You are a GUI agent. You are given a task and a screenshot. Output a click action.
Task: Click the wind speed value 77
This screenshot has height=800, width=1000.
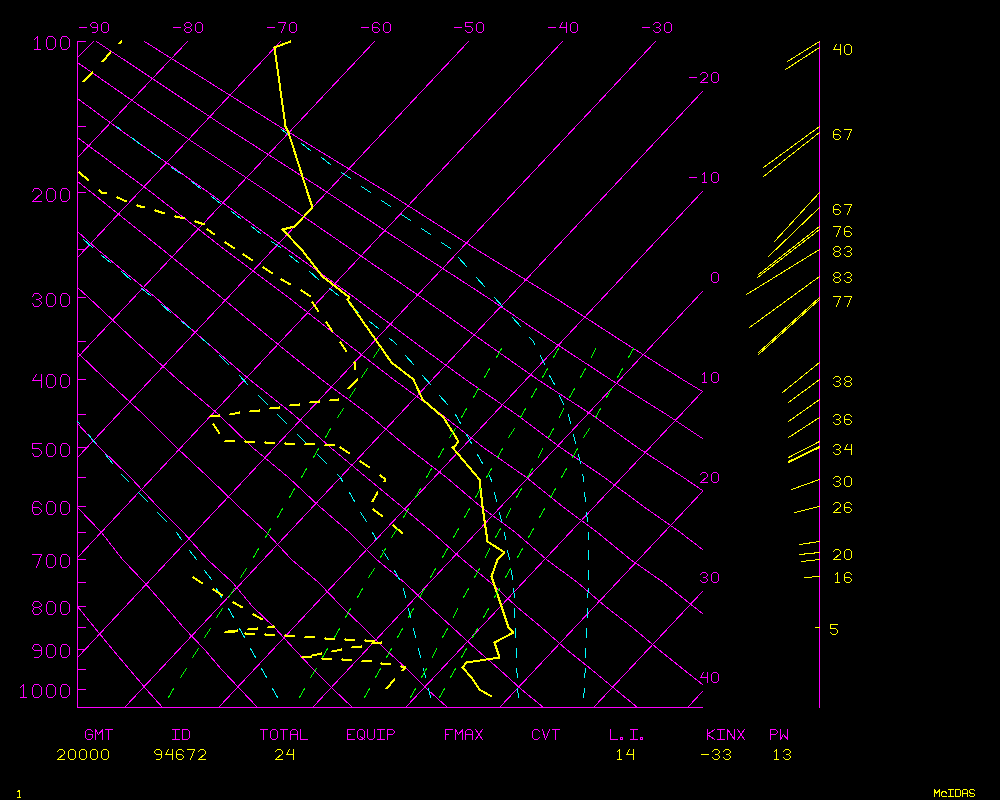tap(842, 301)
